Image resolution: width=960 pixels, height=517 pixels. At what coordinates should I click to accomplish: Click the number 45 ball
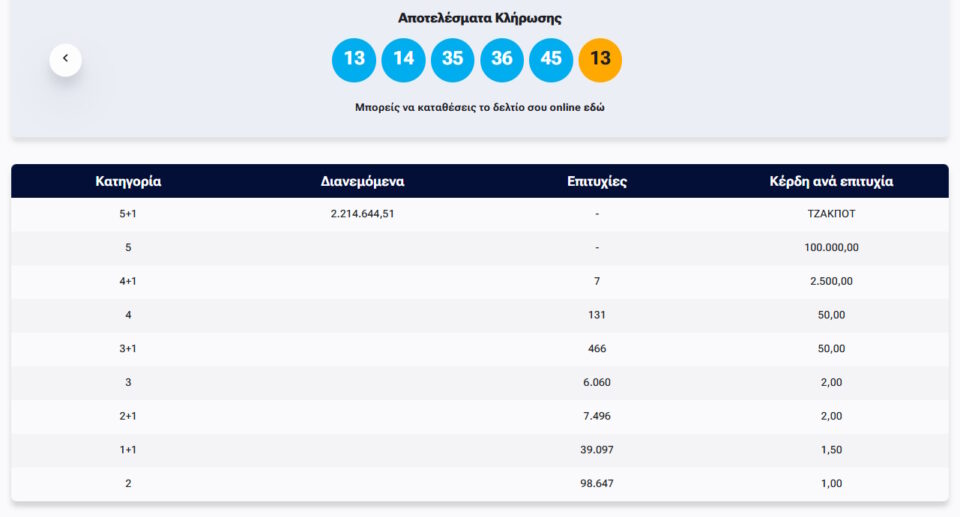click(551, 59)
